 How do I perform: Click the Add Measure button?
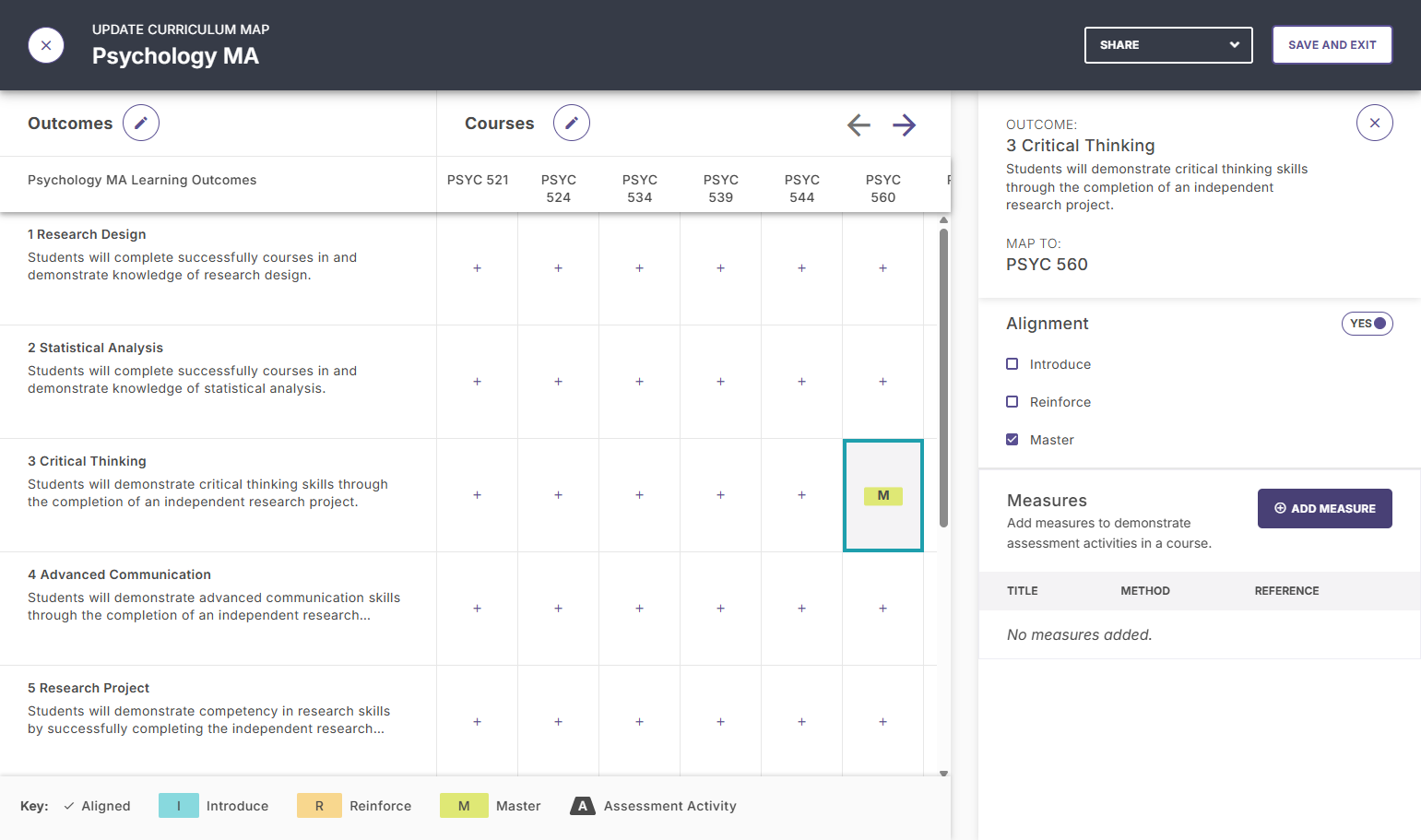(1325, 508)
